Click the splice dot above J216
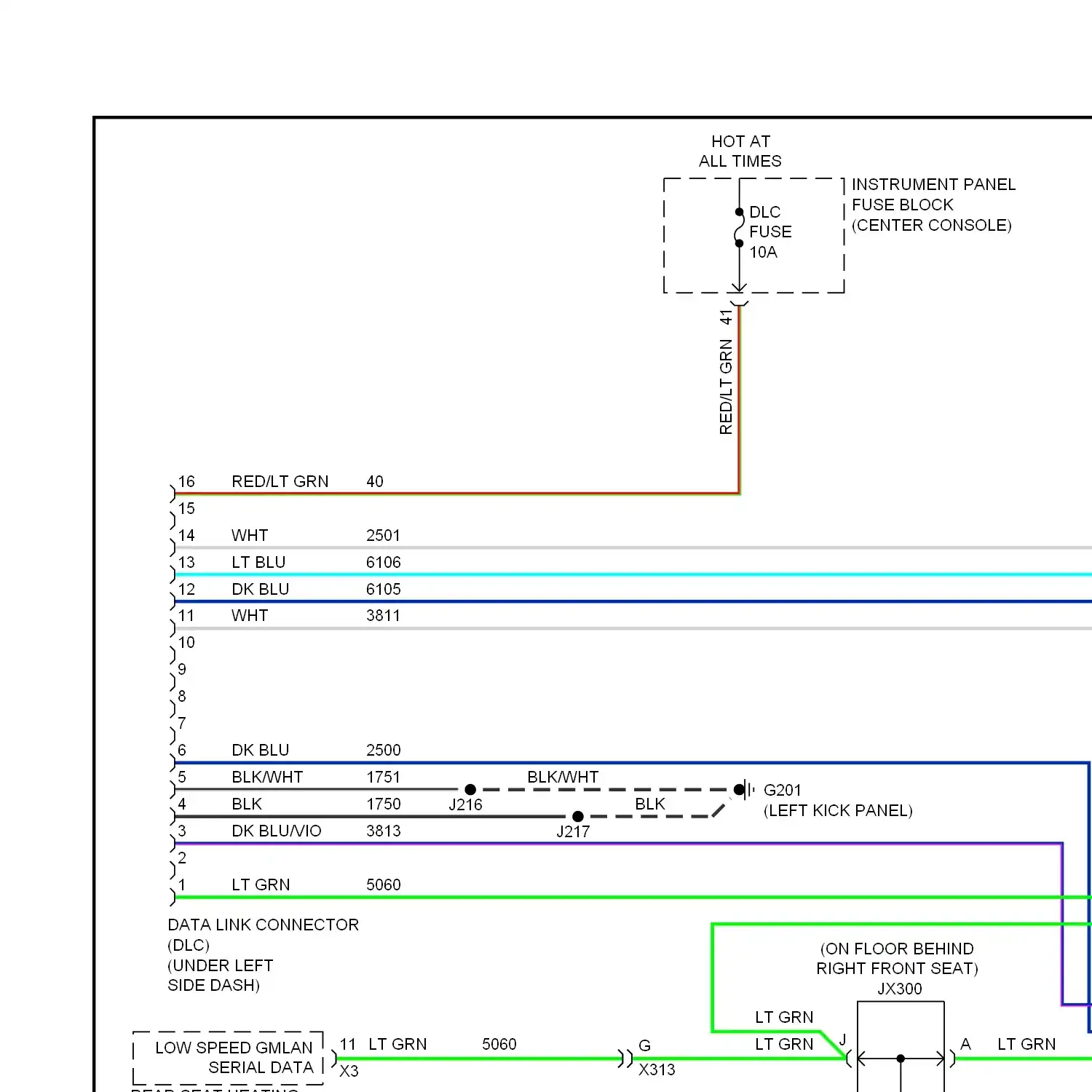This screenshot has width=1092, height=1092. (x=470, y=789)
